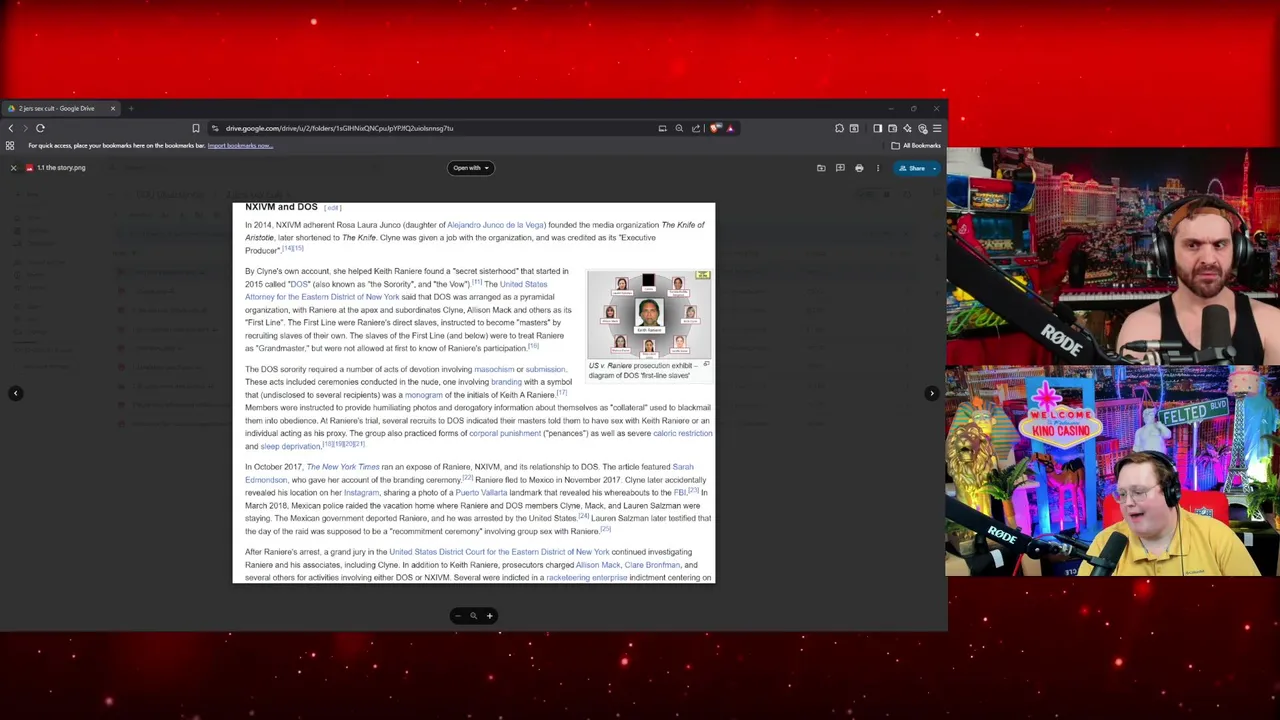Click the 'calorie restriction' text
The height and width of the screenshot is (720, 1280).
pyautogui.click(x=683, y=434)
